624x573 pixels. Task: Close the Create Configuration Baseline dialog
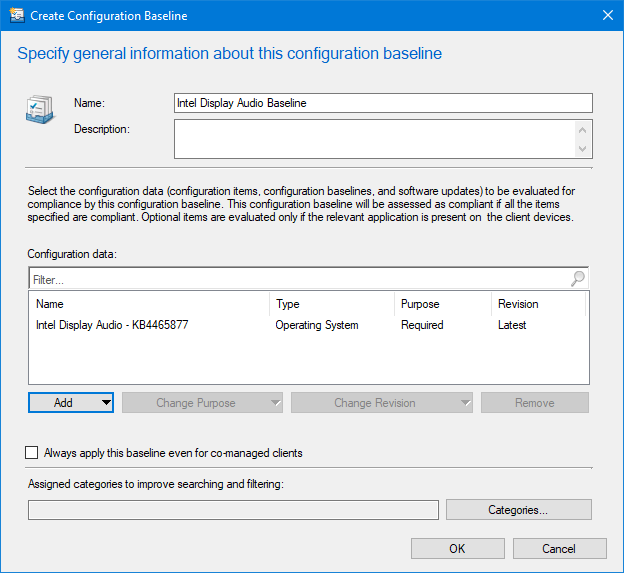click(x=607, y=16)
